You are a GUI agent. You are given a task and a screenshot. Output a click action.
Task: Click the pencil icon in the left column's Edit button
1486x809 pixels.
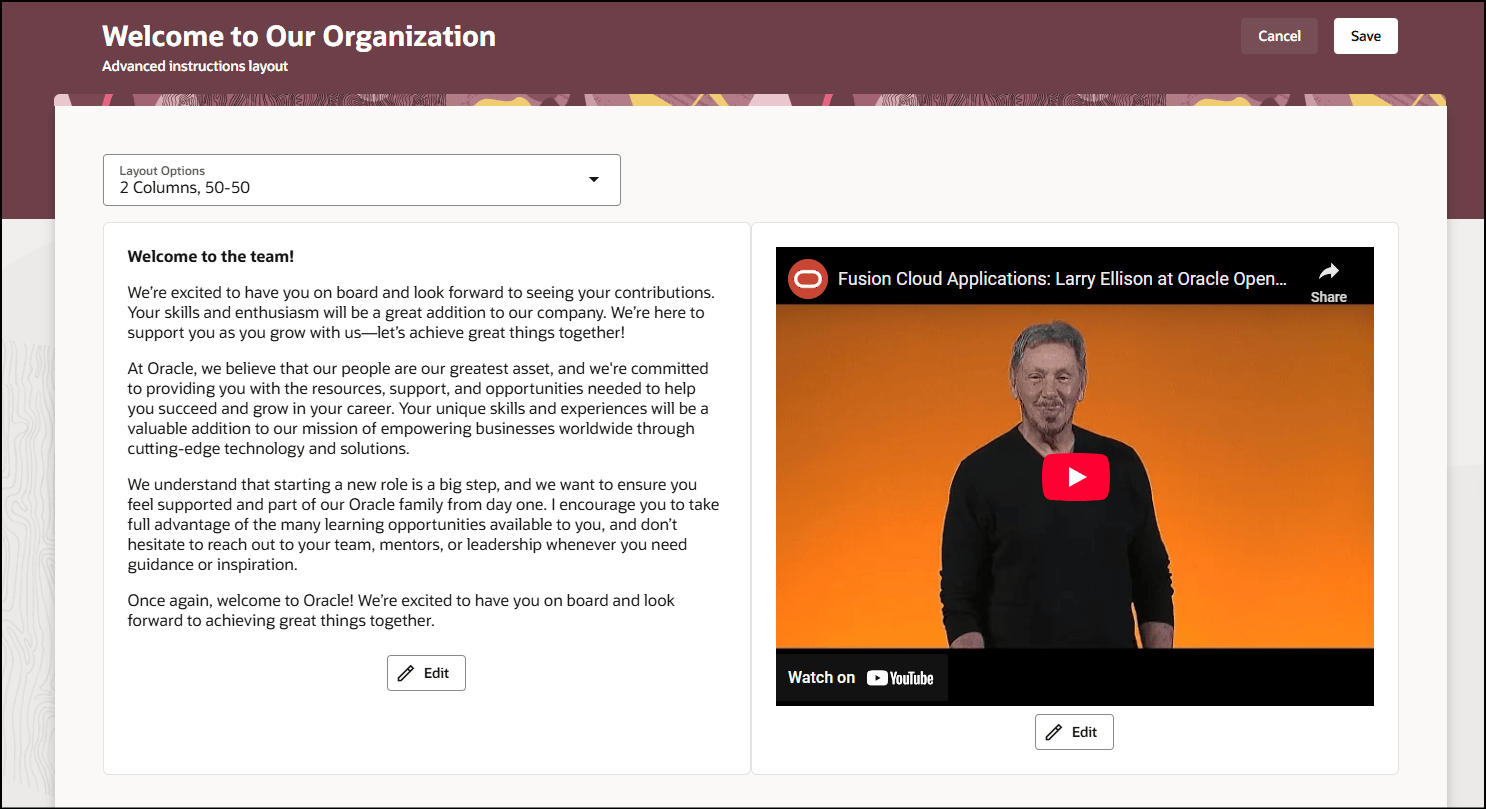pyautogui.click(x=406, y=673)
